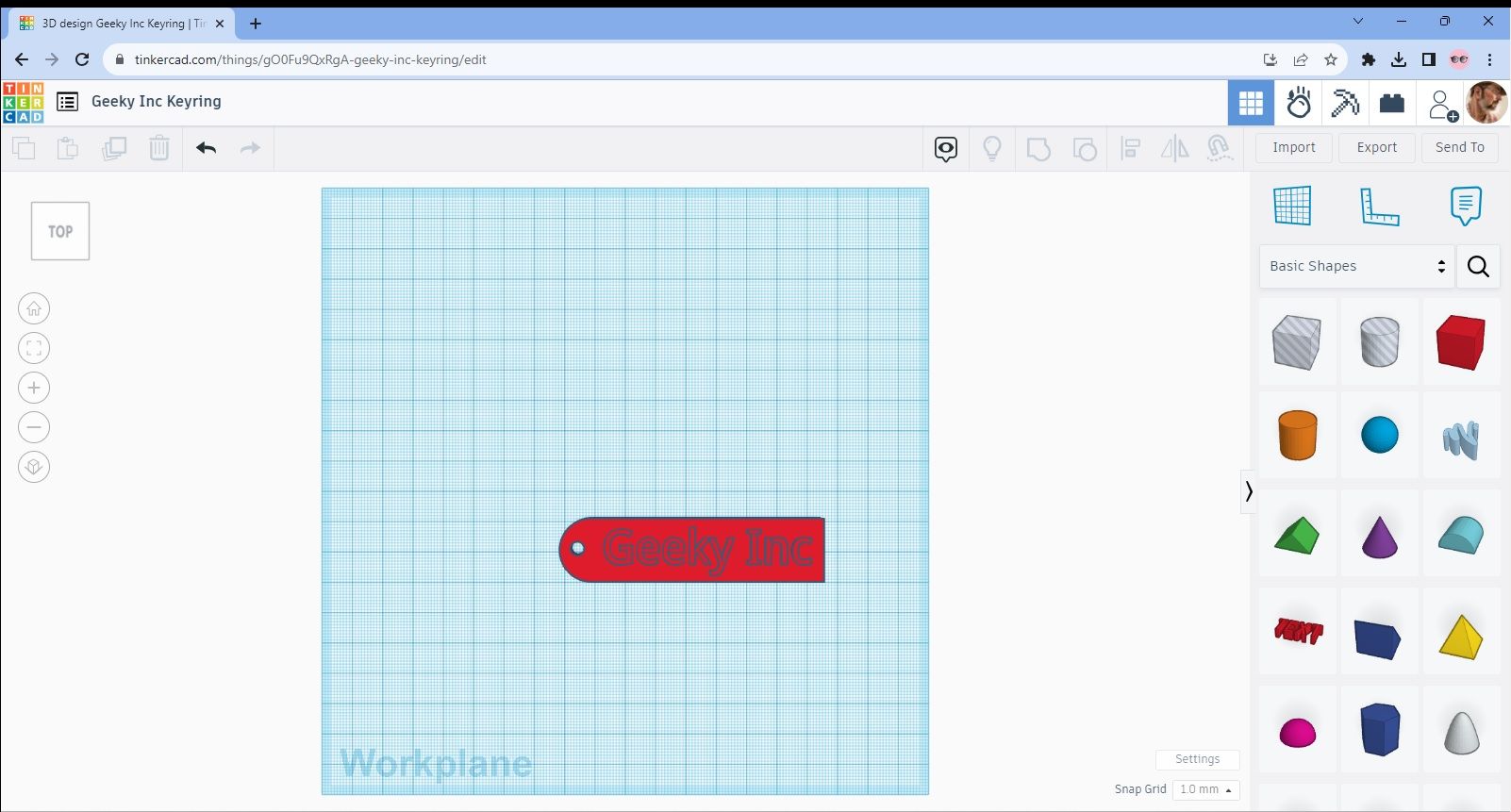Open a new browser tab
This screenshot has height=812, width=1511.
pyautogui.click(x=256, y=24)
